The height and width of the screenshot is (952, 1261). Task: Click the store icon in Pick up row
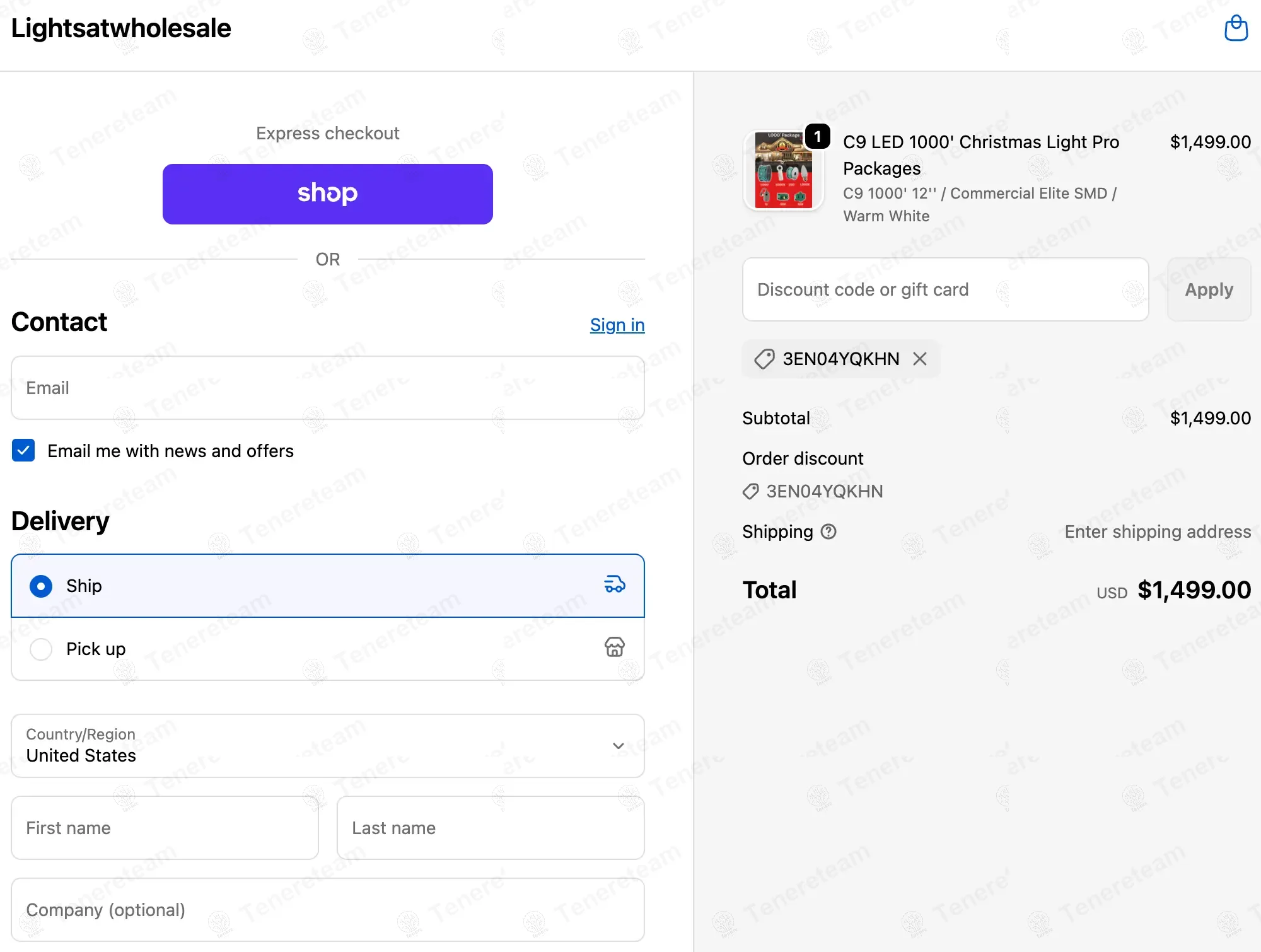point(615,647)
